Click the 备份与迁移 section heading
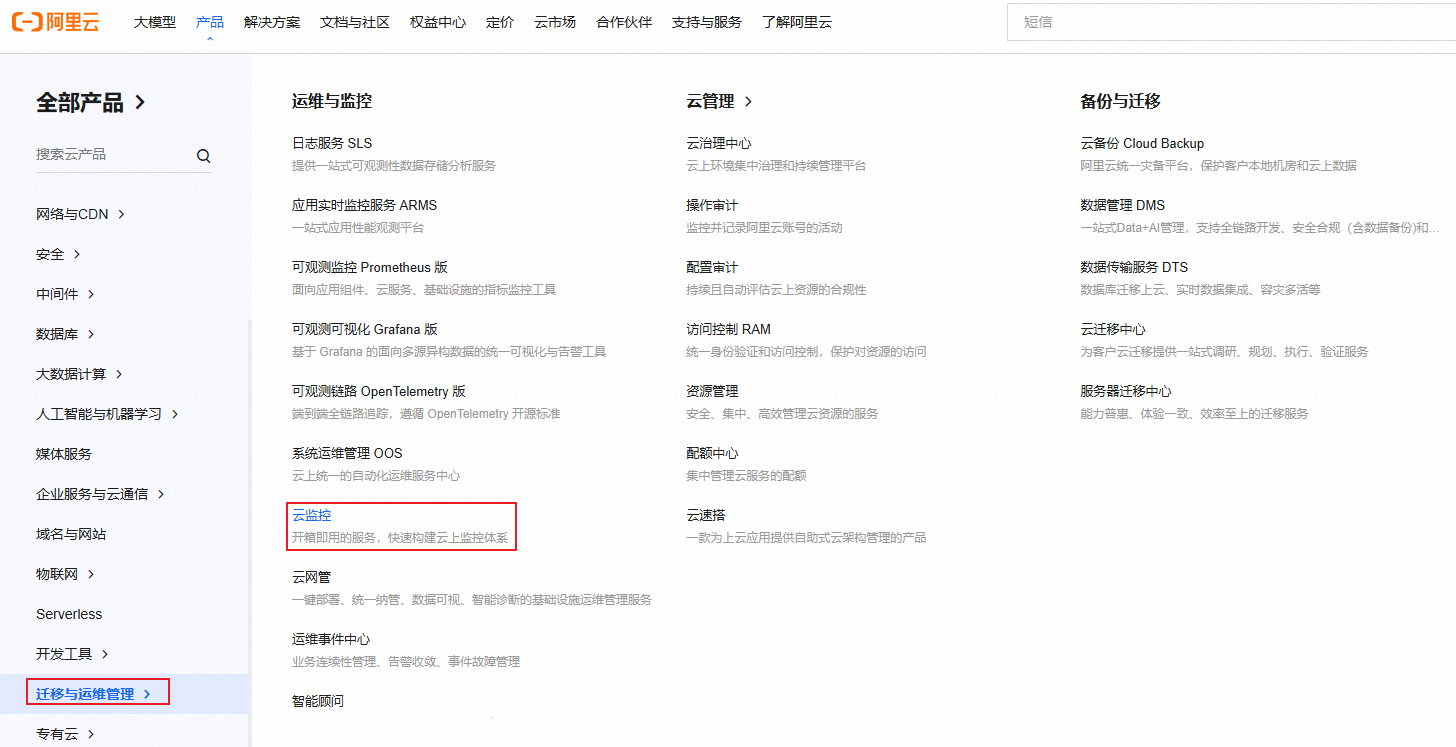 (1120, 101)
